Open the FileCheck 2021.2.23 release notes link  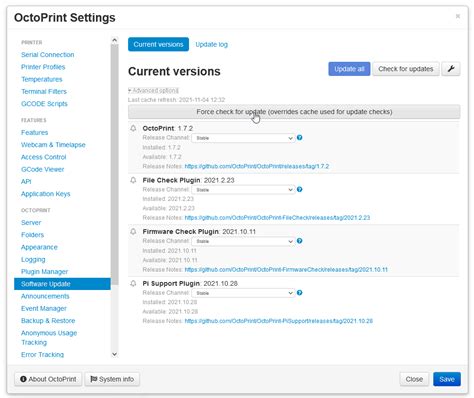point(277,218)
